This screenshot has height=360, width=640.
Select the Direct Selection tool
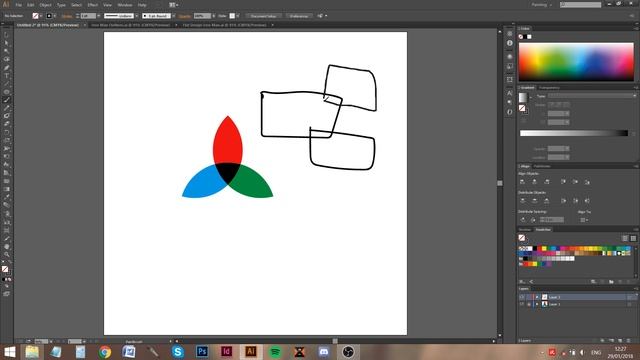tap(7, 43)
